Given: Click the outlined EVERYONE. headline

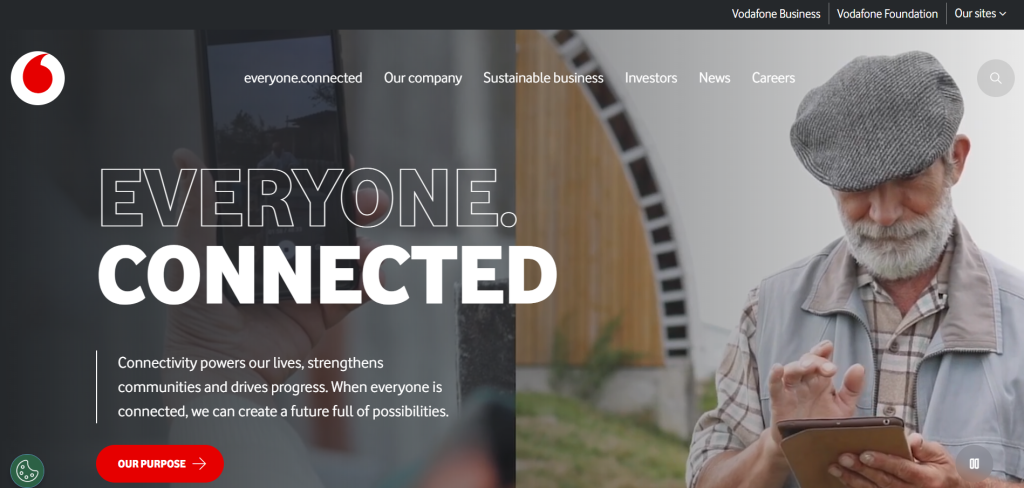Looking at the screenshot, I should [308, 198].
